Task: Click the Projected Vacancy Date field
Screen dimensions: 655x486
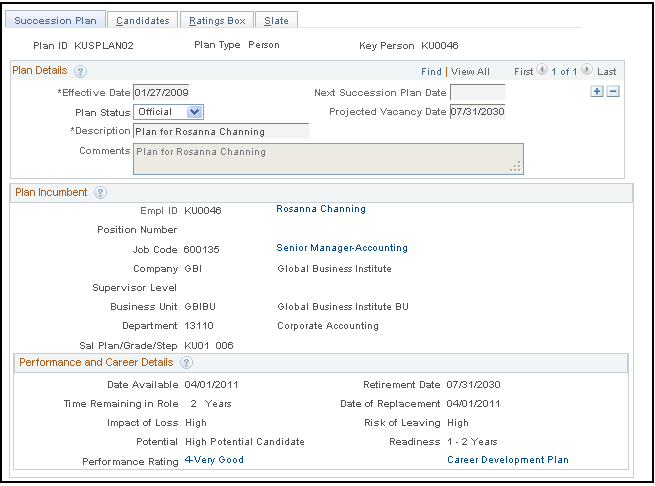Action: [477, 112]
